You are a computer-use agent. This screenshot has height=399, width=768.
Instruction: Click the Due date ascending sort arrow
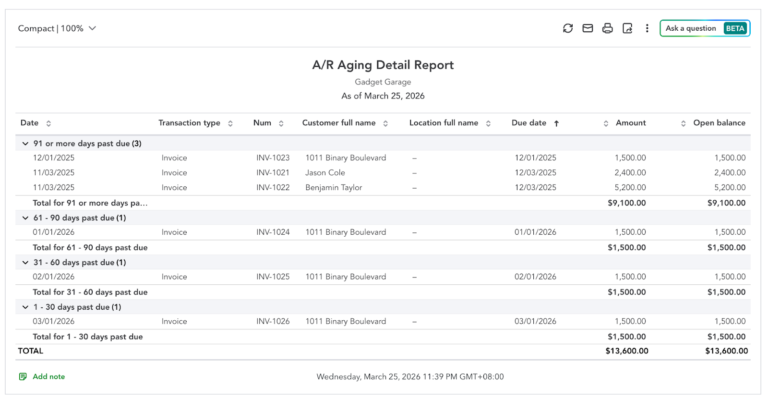(x=556, y=123)
